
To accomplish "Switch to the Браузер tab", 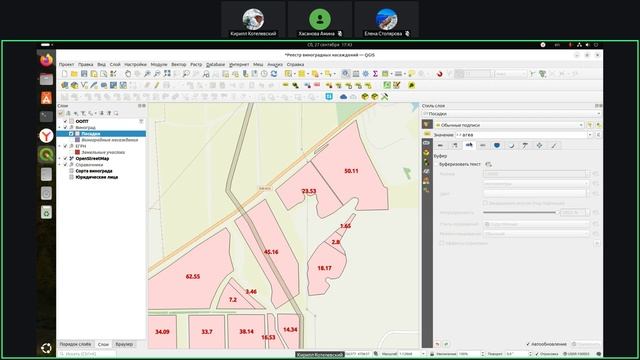I will coord(124,344).
